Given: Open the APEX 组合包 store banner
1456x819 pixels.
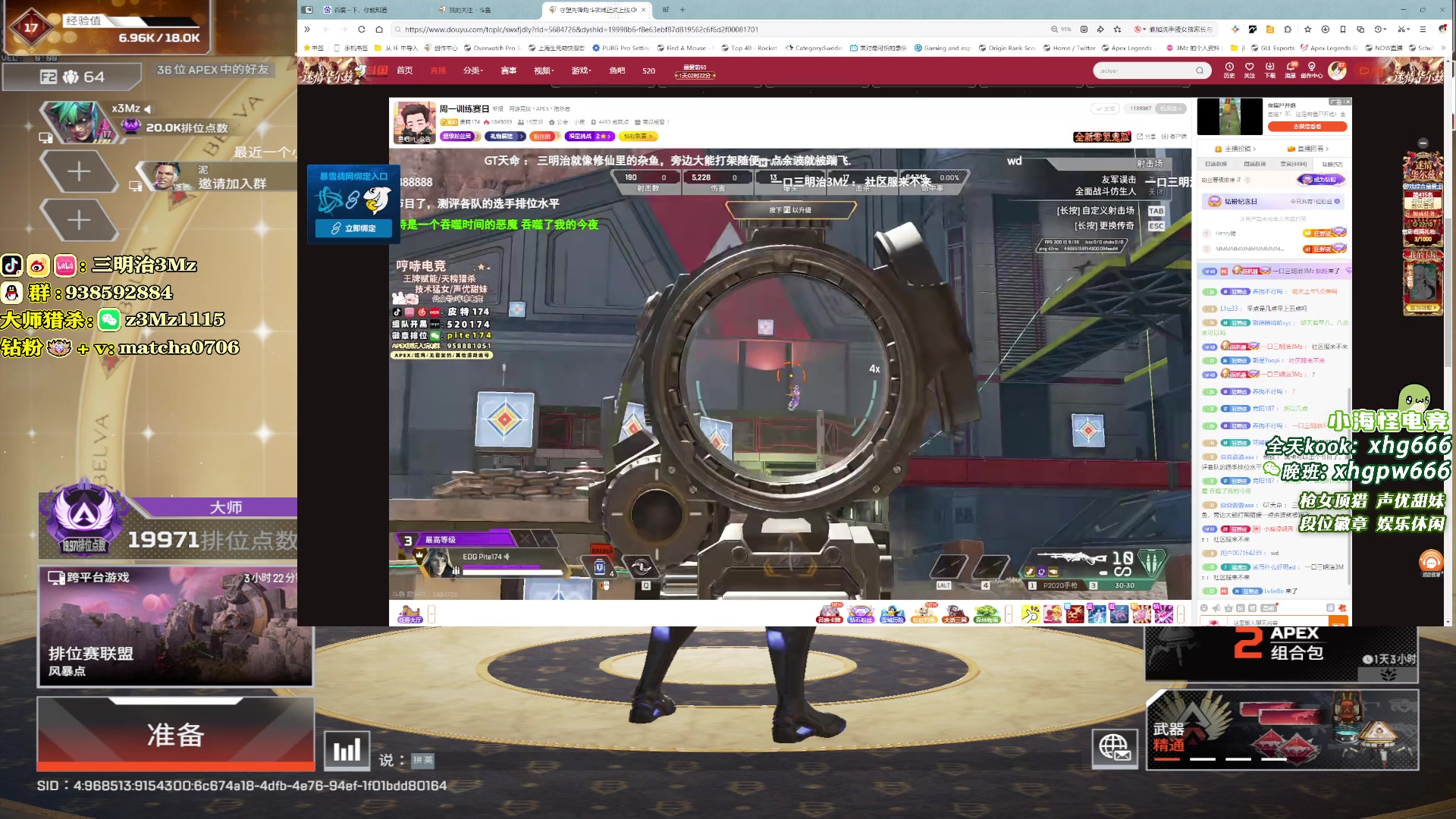Looking at the screenshot, I should tap(1282, 654).
